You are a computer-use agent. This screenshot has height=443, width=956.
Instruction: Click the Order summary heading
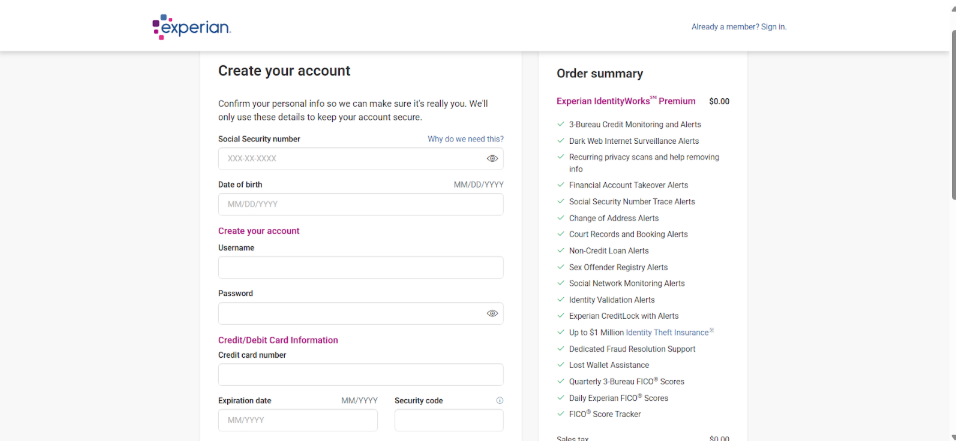600,74
